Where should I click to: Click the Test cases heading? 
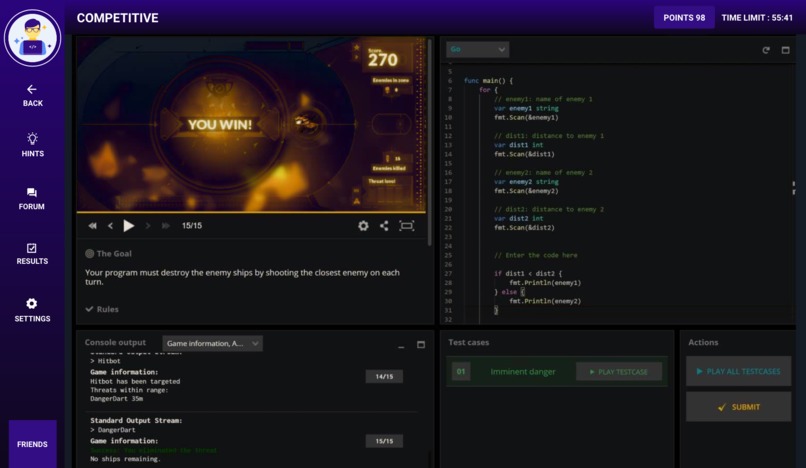[468, 342]
